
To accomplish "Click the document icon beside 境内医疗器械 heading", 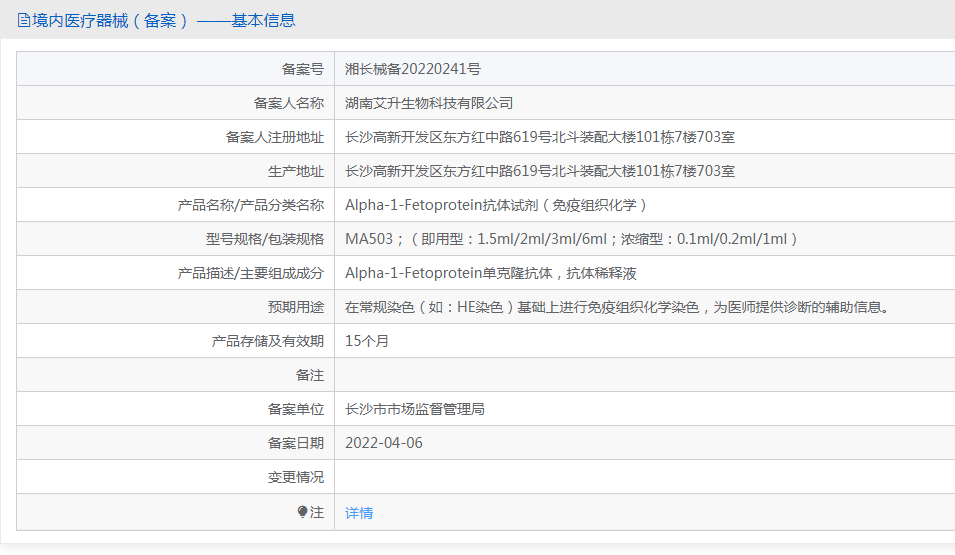I will (24, 21).
